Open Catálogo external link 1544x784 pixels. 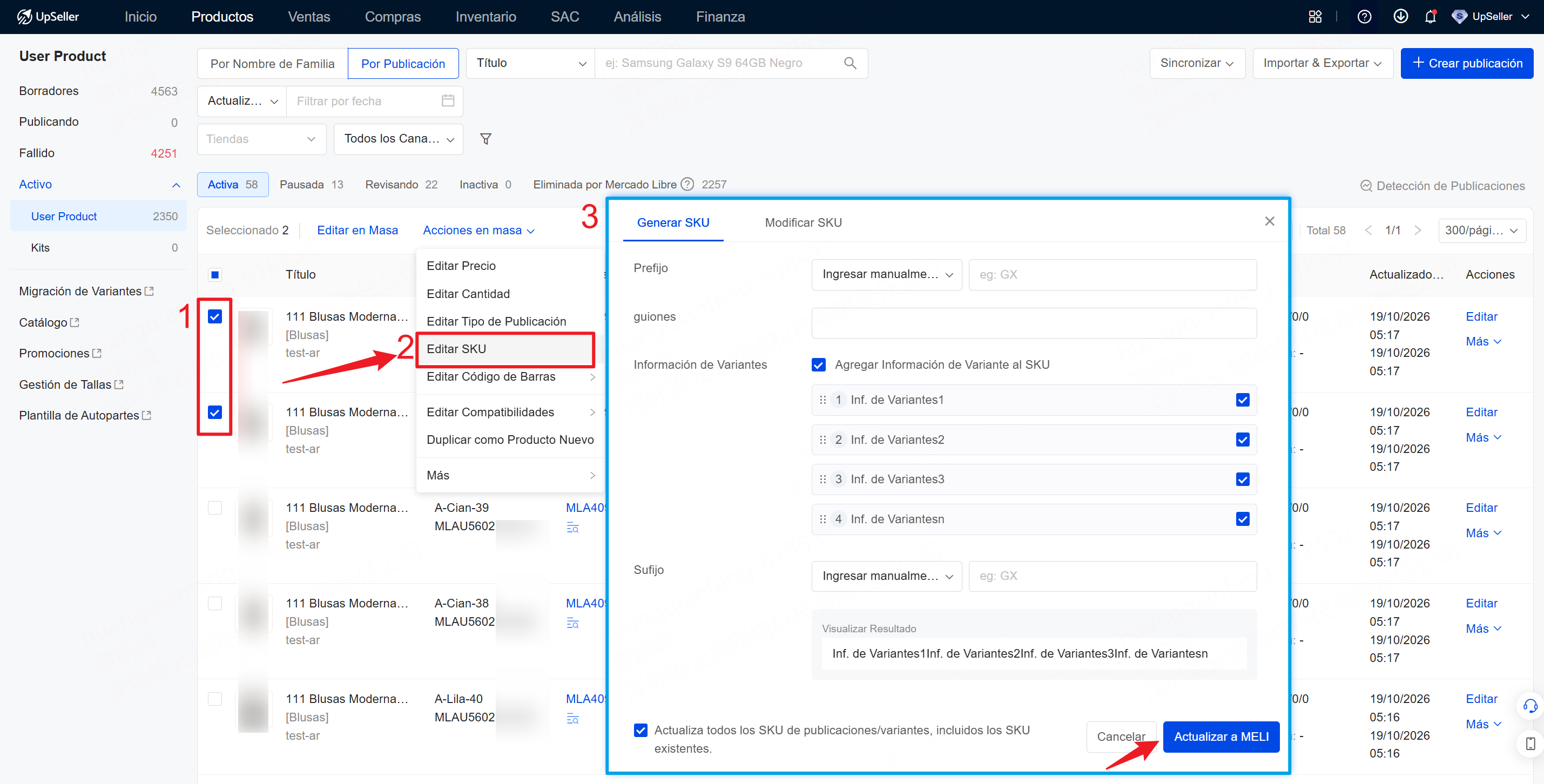(x=49, y=322)
